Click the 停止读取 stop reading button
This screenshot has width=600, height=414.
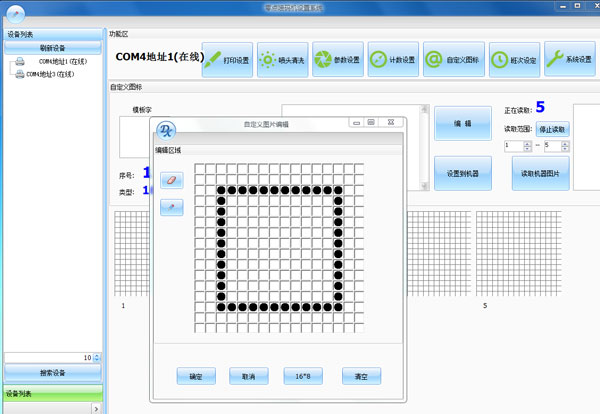(x=553, y=129)
